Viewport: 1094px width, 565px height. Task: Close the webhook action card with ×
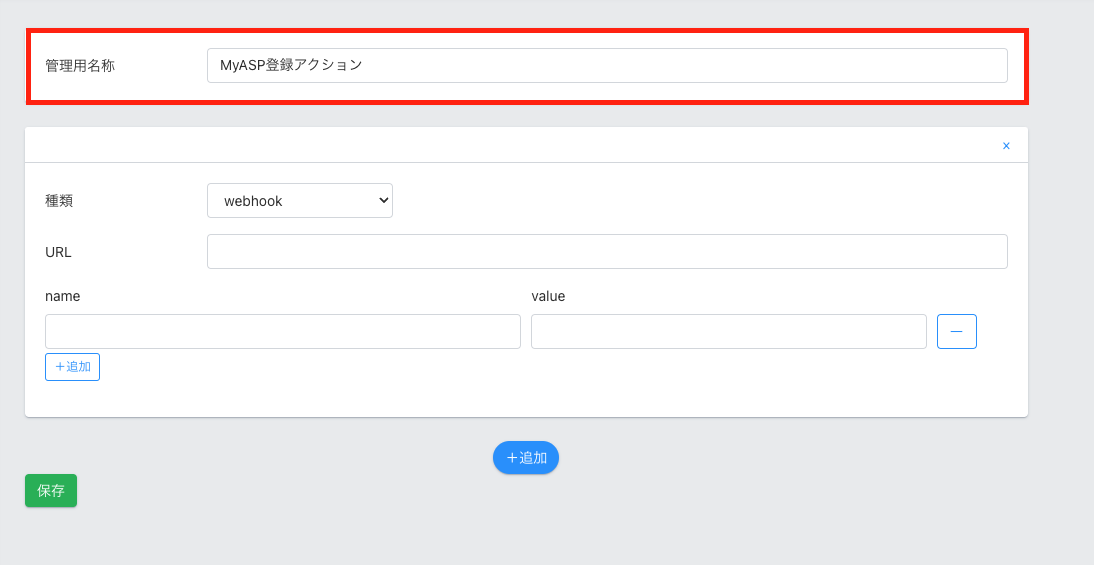click(1006, 146)
